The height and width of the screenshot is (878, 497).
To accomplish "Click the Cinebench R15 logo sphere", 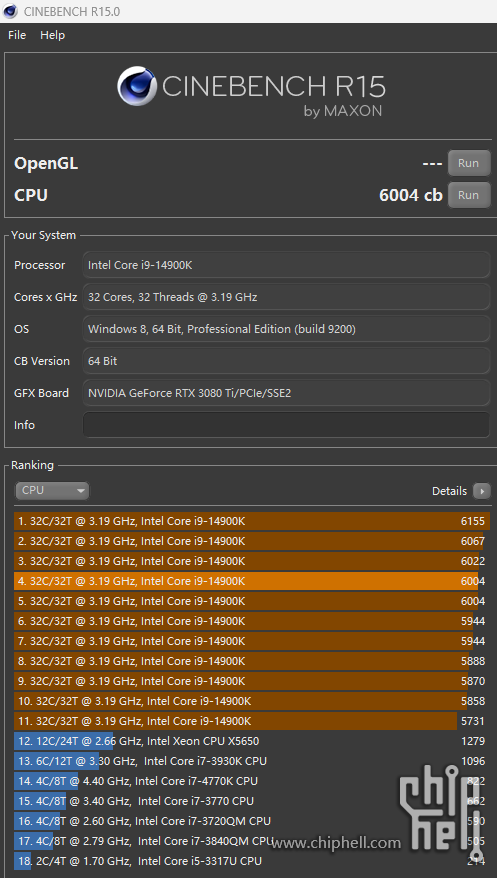I will pyautogui.click(x=137, y=86).
